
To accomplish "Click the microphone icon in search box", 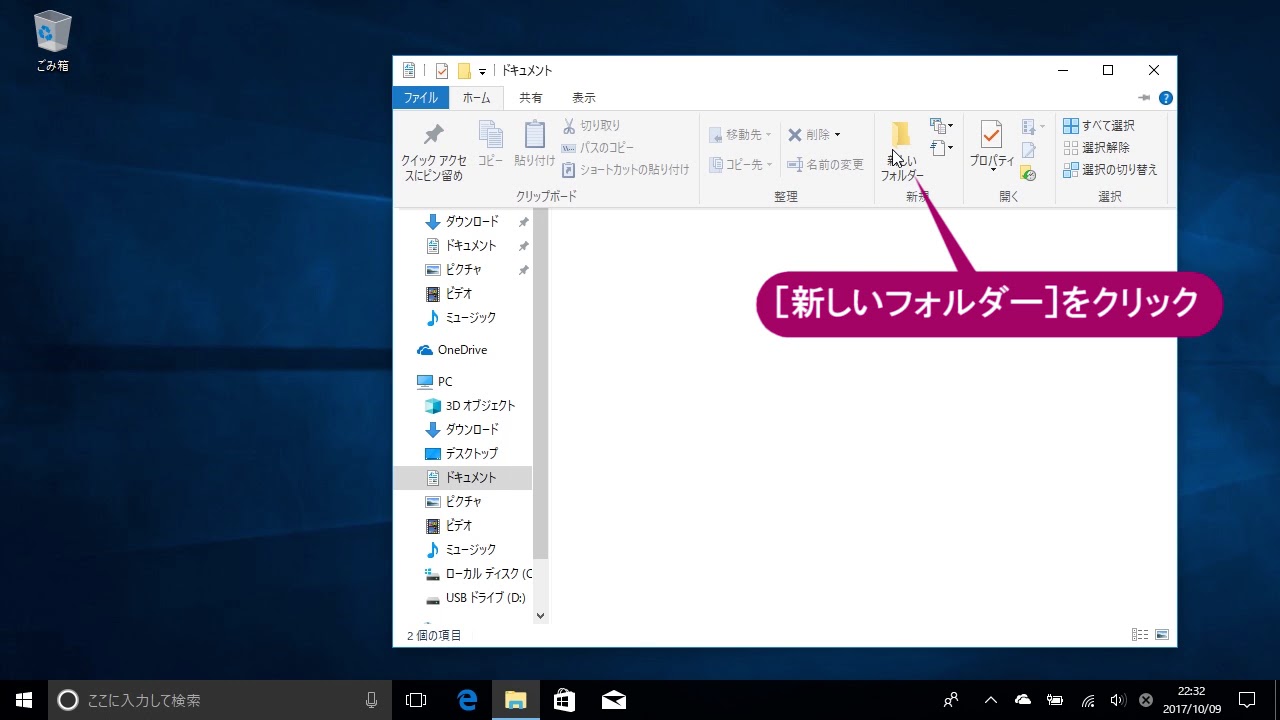I will pos(371,700).
